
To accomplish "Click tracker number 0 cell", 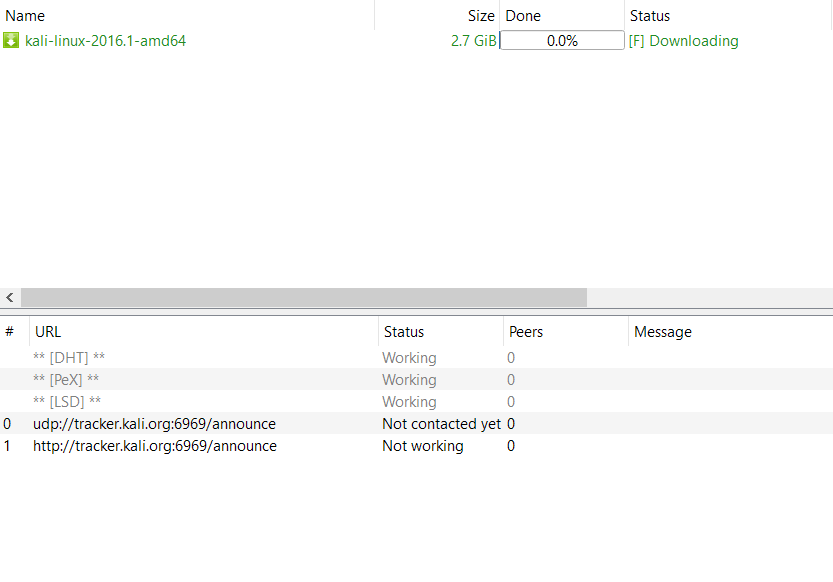I will pyautogui.click(x=7, y=424).
